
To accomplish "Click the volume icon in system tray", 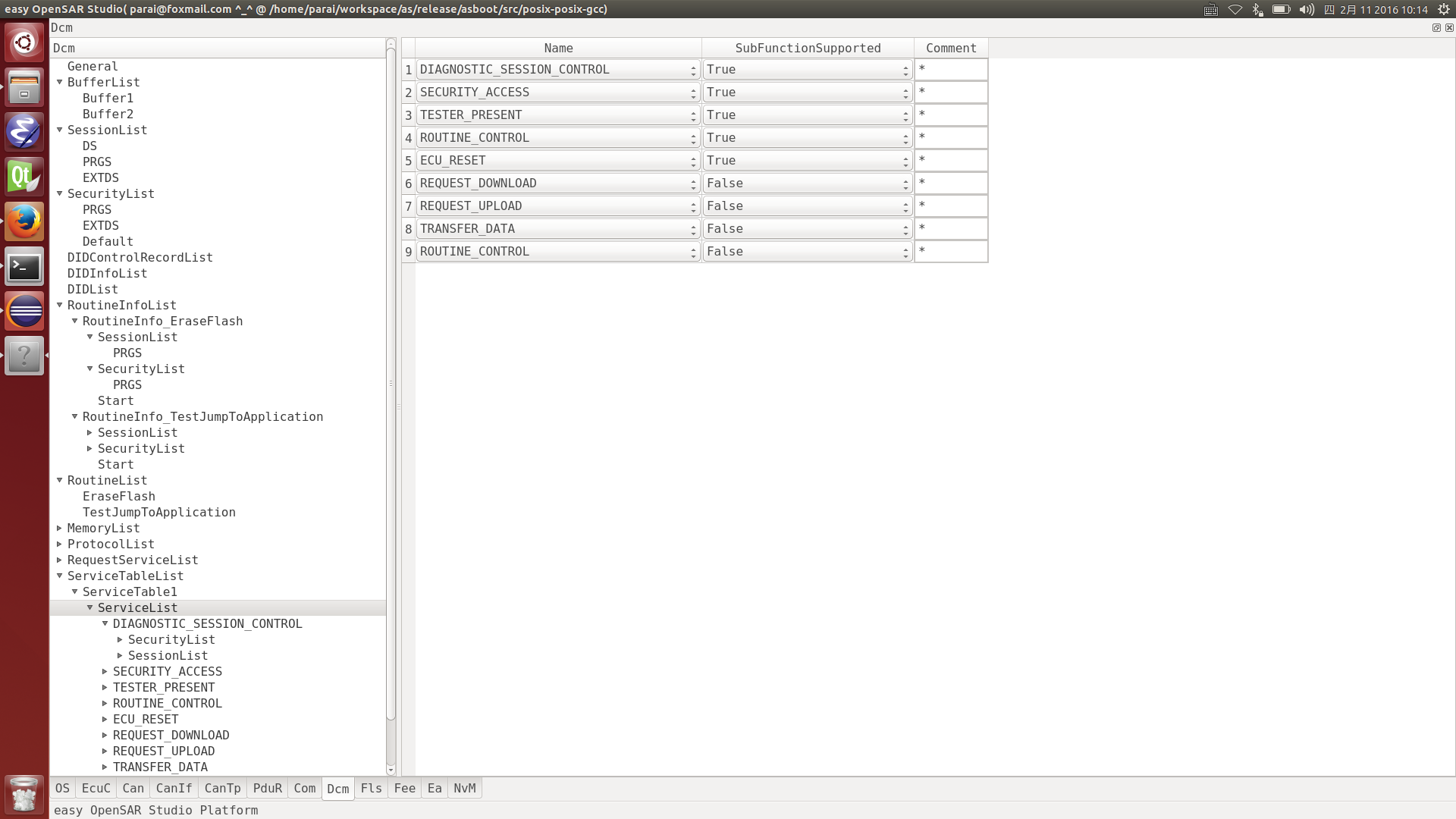I will coord(1307,9).
